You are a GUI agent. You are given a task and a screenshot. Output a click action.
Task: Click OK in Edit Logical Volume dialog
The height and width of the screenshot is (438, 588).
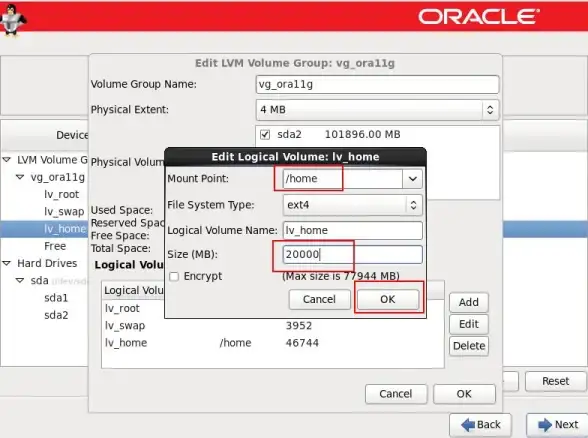pyautogui.click(x=388, y=299)
